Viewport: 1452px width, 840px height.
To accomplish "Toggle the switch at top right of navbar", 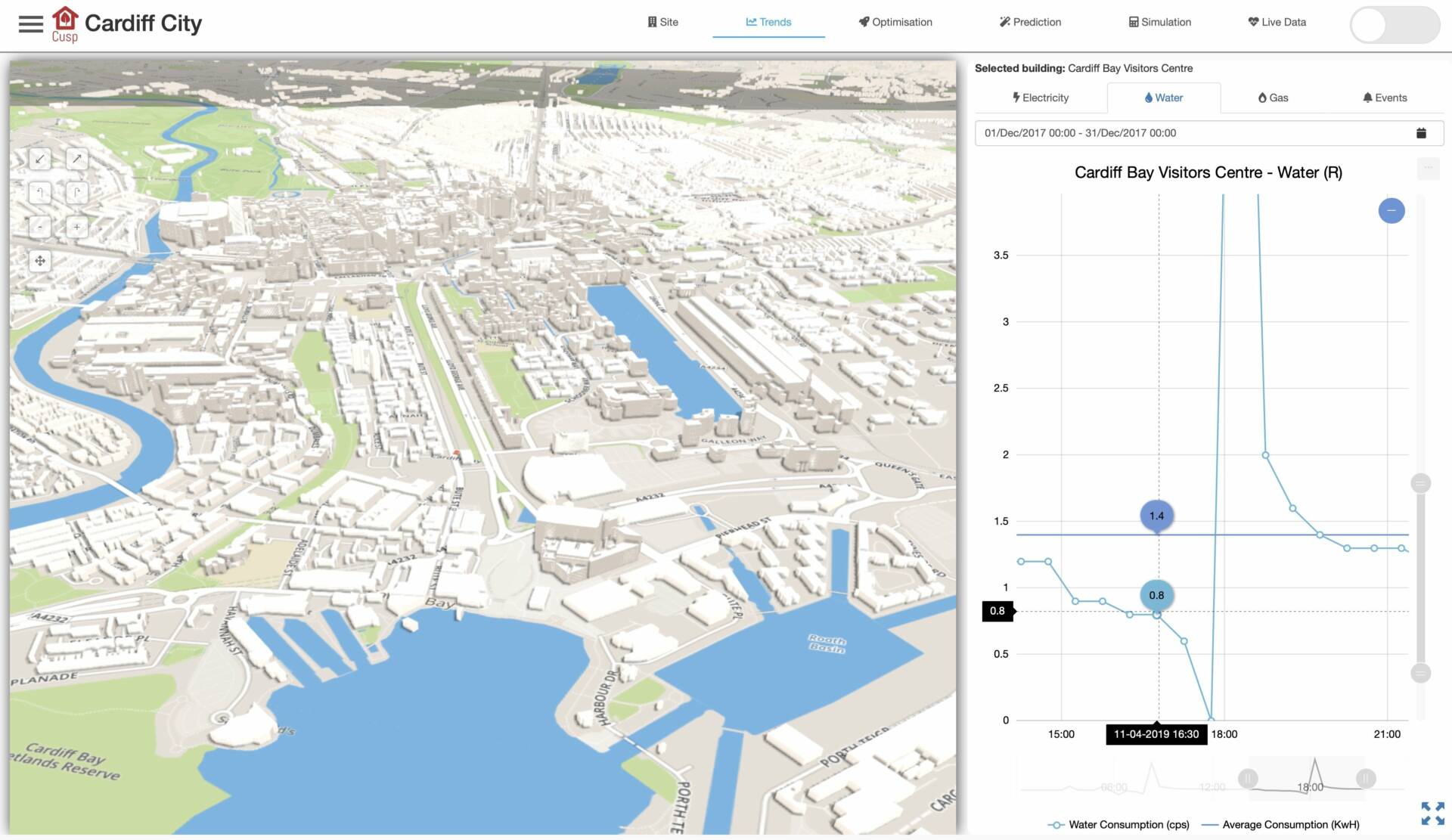I will coord(1394,25).
